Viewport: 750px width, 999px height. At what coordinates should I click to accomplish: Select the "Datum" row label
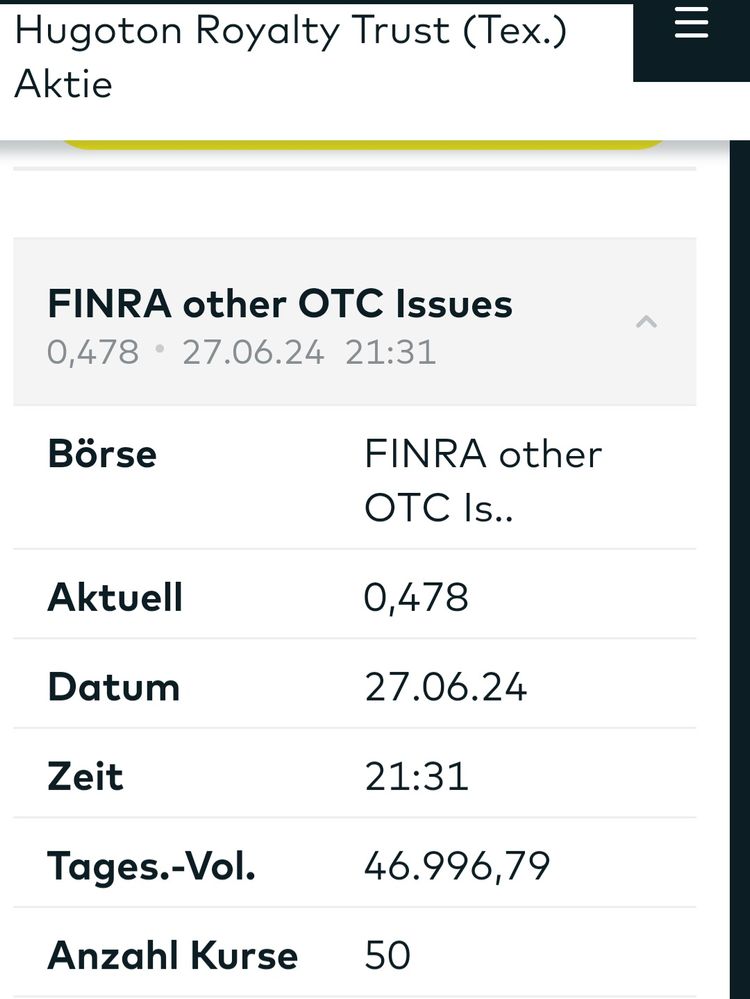tap(113, 687)
